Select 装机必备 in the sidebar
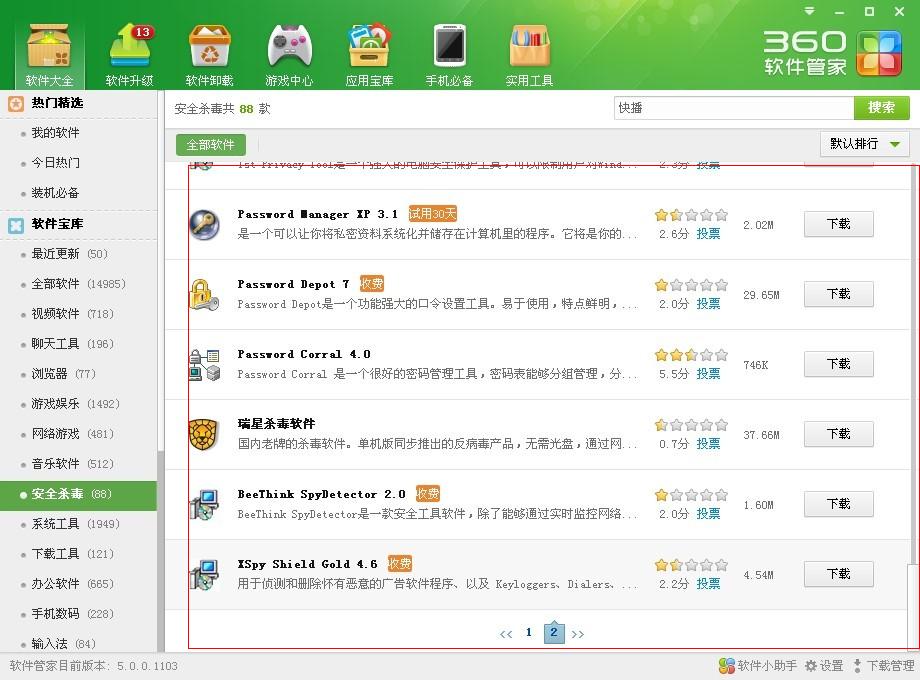The width and height of the screenshot is (920, 680). click(56, 193)
